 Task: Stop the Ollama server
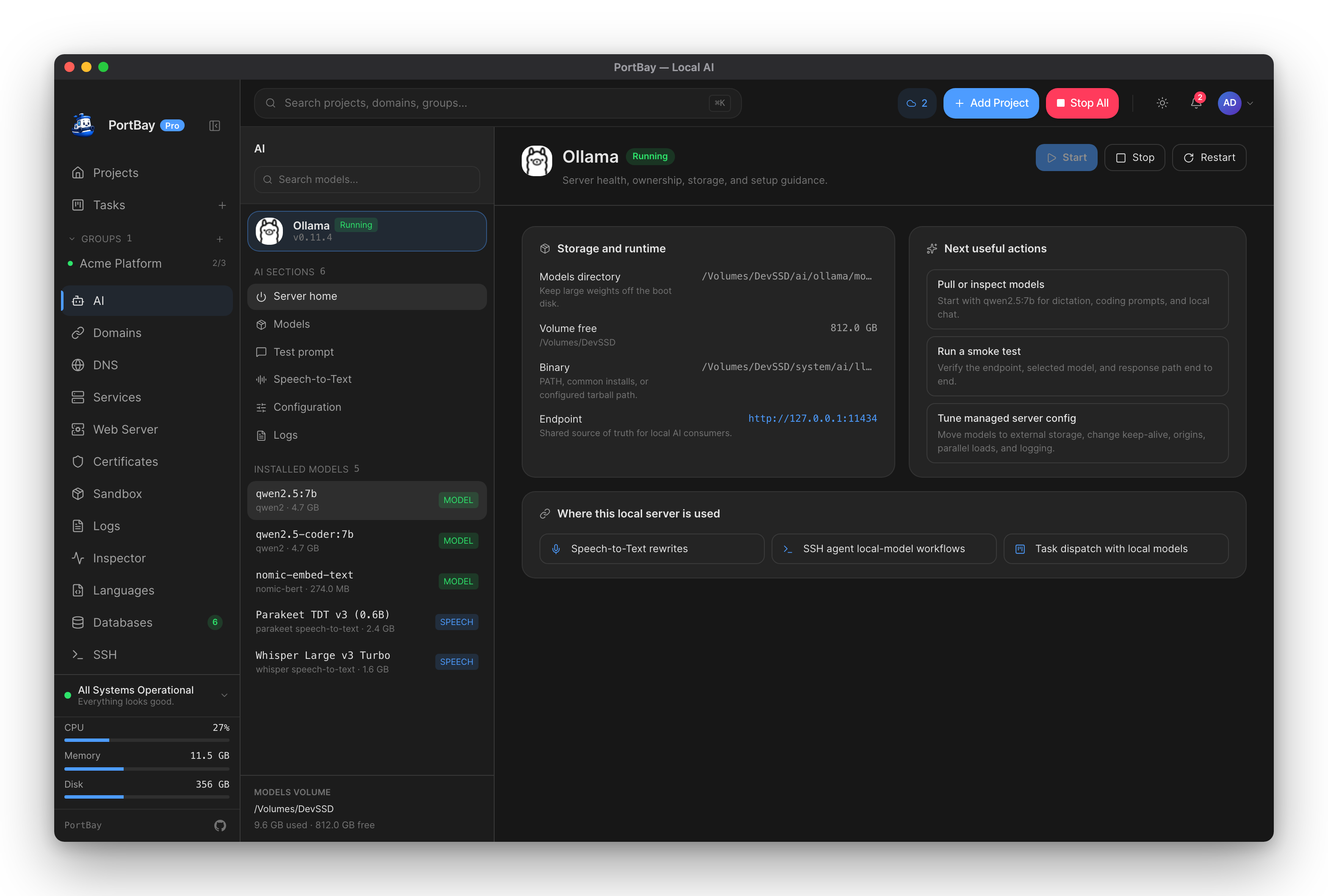(x=1134, y=158)
